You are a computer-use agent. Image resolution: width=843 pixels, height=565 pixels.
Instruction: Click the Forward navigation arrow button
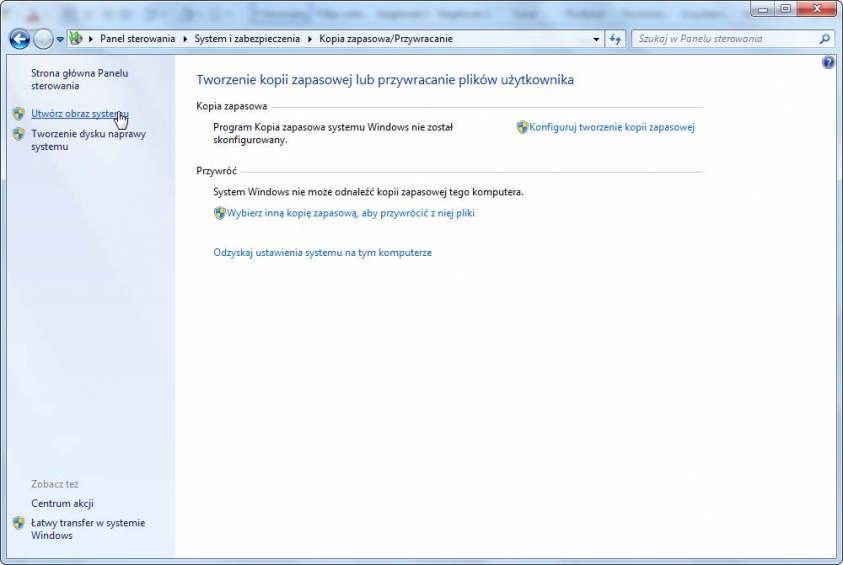click(43, 39)
